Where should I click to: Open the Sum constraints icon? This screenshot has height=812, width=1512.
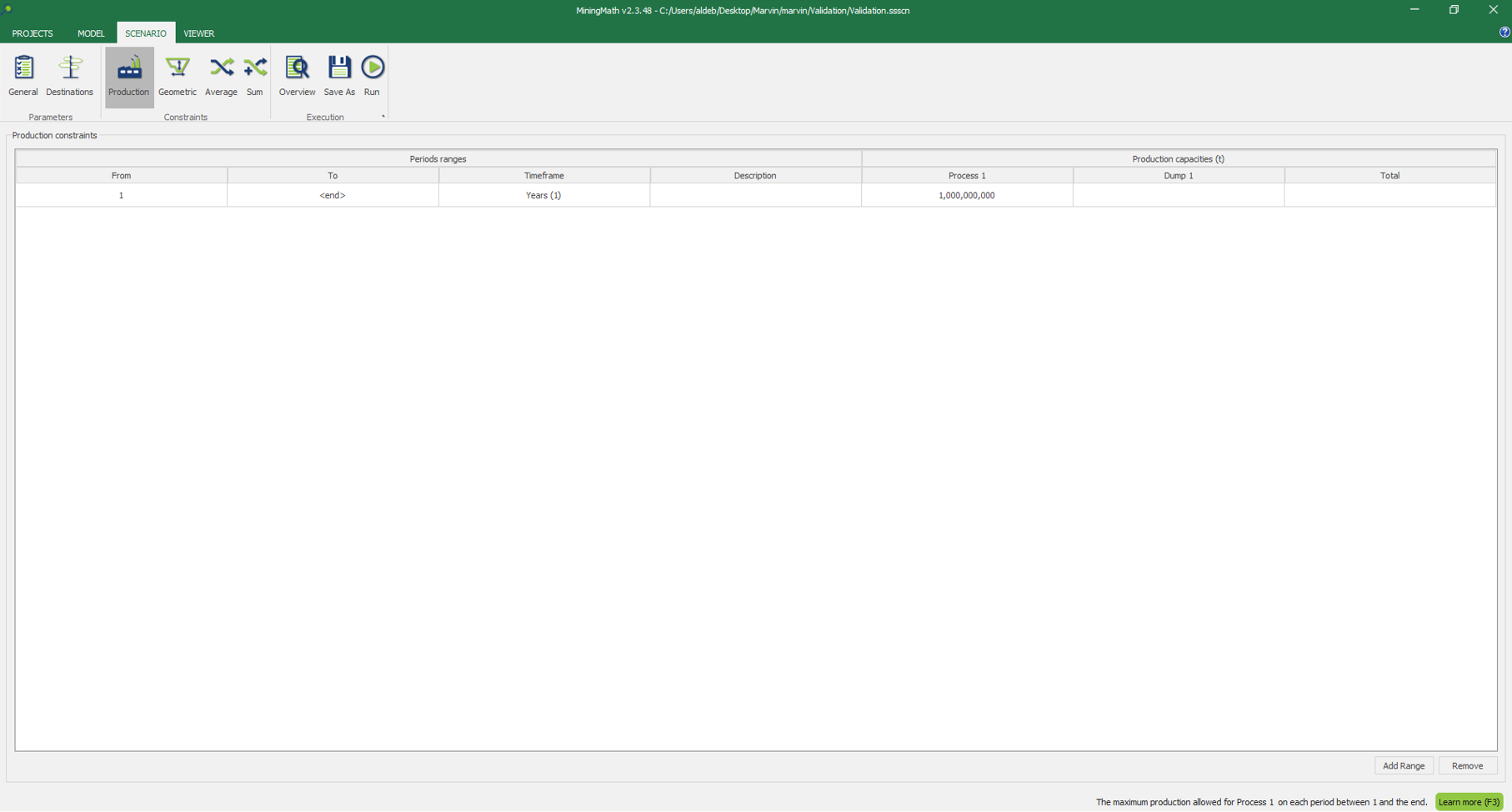tap(255, 76)
